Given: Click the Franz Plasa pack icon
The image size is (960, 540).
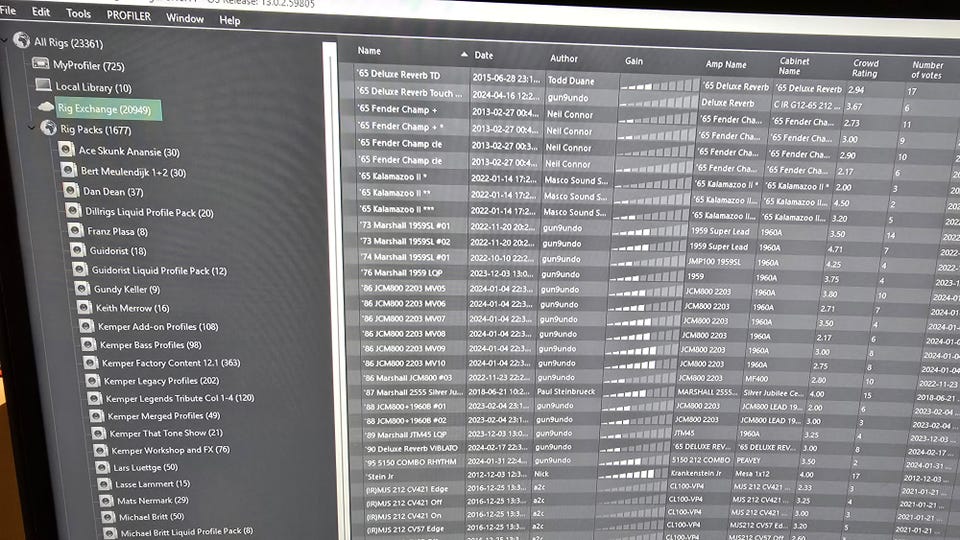Looking at the screenshot, I should pyautogui.click(x=75, y=230).
